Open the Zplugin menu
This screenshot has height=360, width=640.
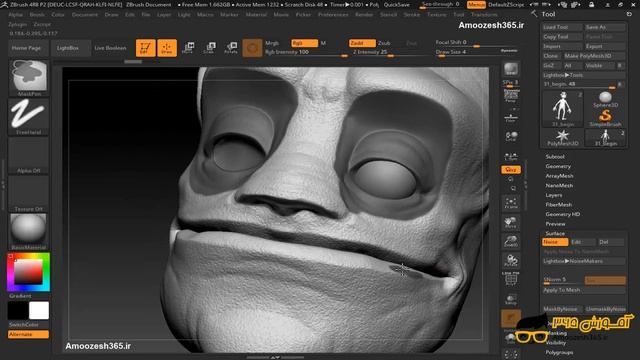[18, 24]
